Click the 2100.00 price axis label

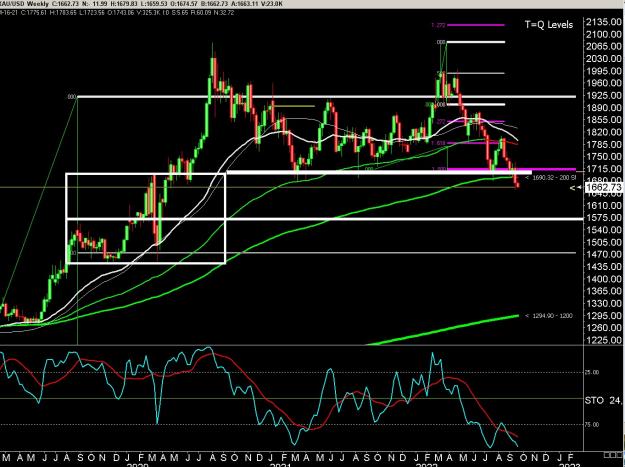(x=604, y=34)
